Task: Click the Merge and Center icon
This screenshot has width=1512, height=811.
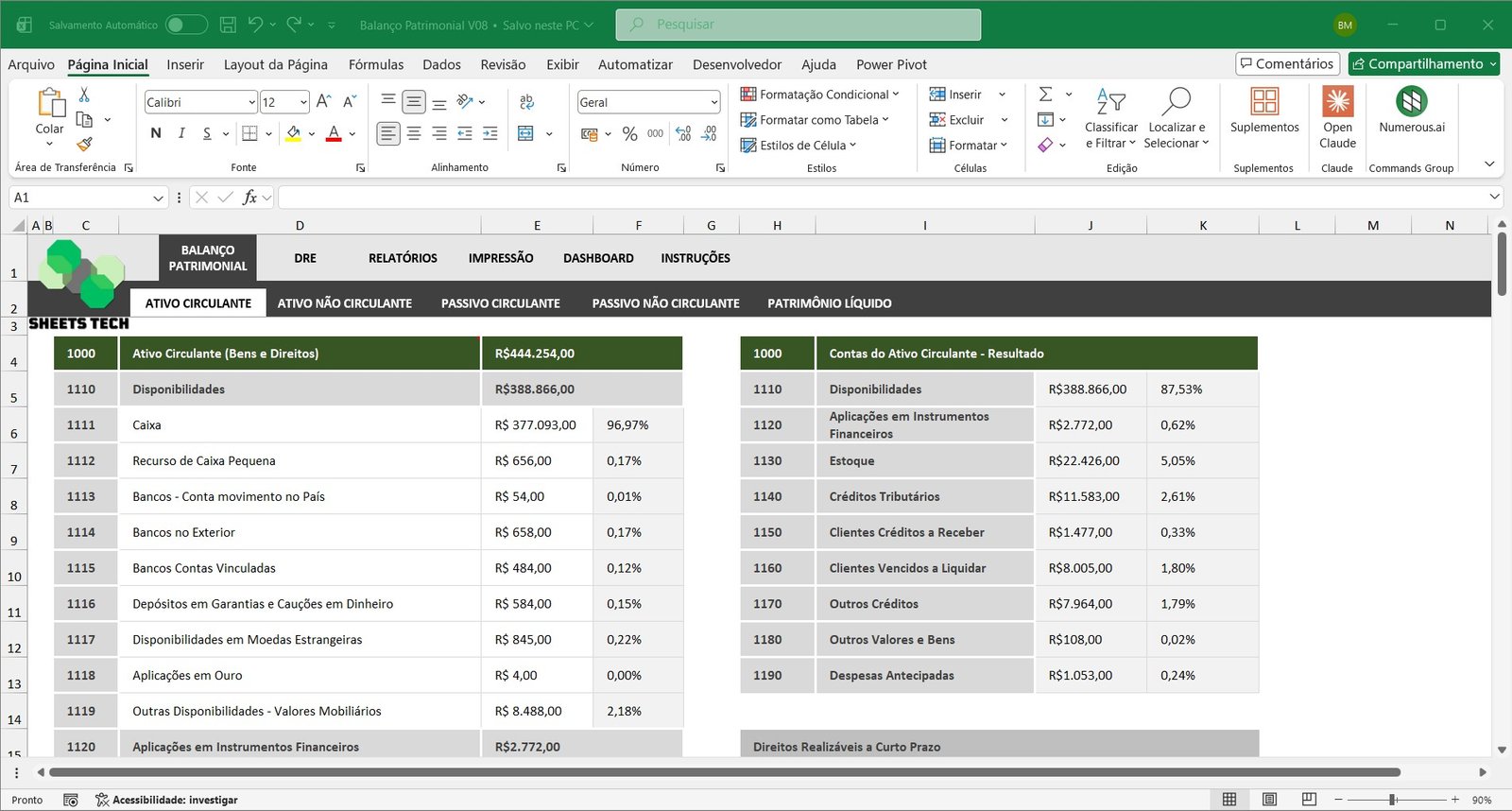Action: [526, 134]
